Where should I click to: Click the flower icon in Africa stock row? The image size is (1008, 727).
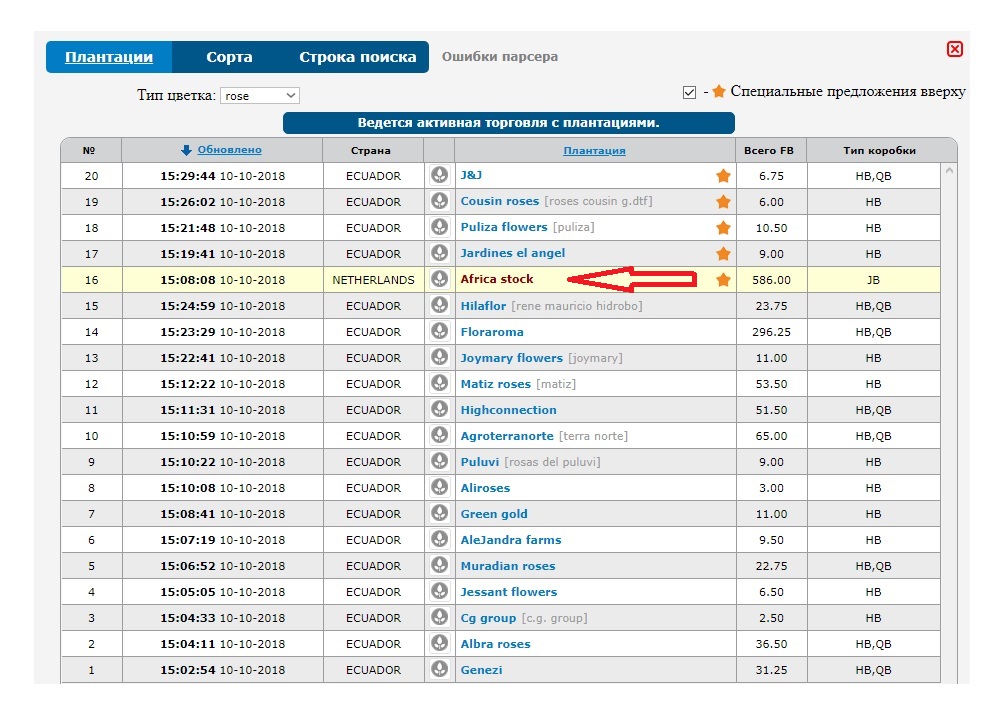click(x=439, y=279)
